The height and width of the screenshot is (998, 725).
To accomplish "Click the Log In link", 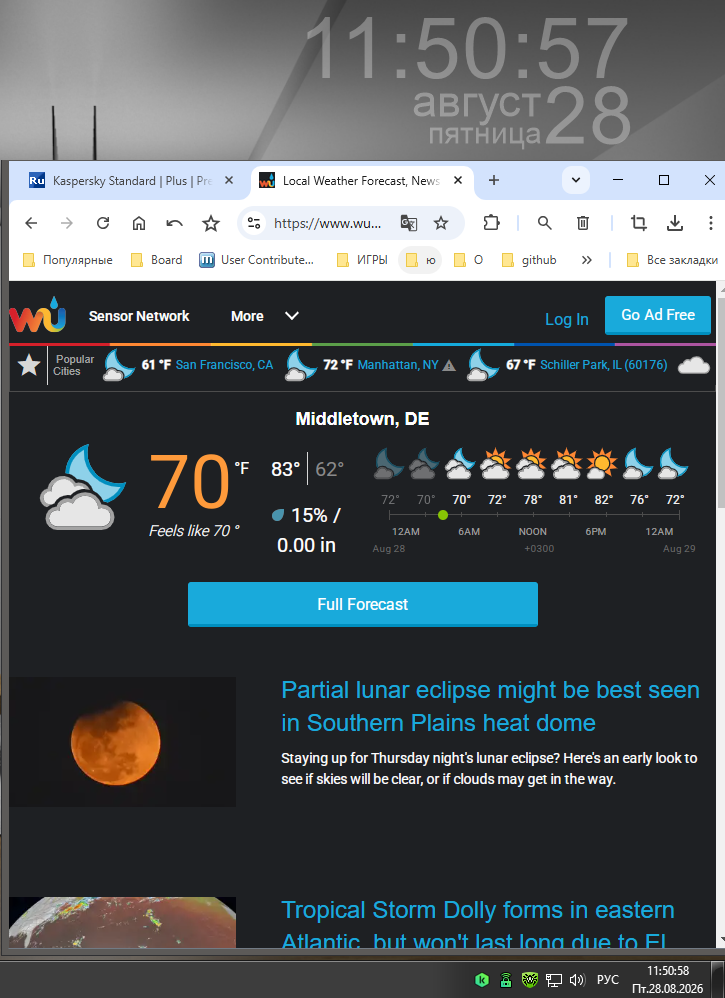I will (567, 319).
